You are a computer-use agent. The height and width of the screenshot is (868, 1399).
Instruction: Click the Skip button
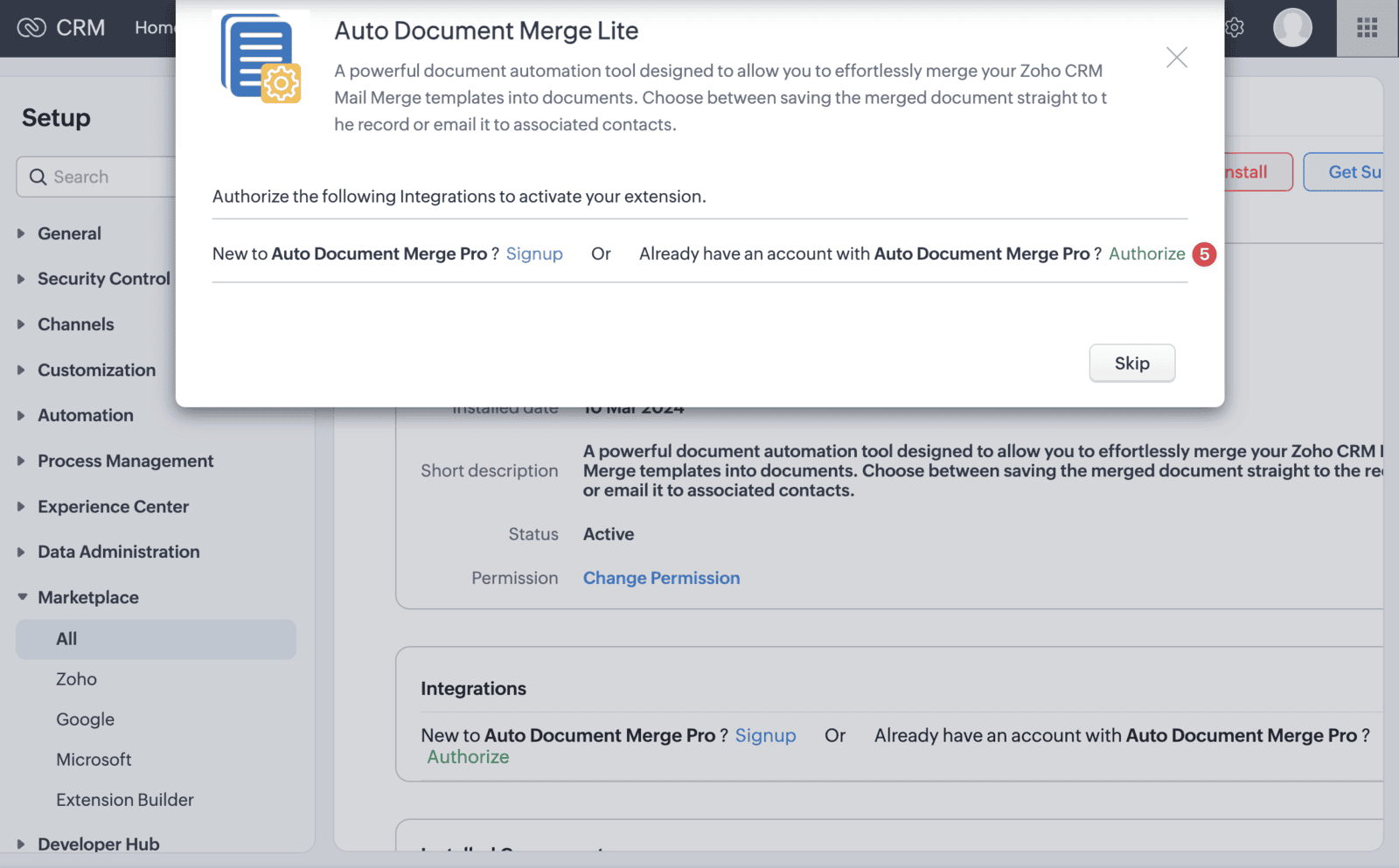point(1131,363)
